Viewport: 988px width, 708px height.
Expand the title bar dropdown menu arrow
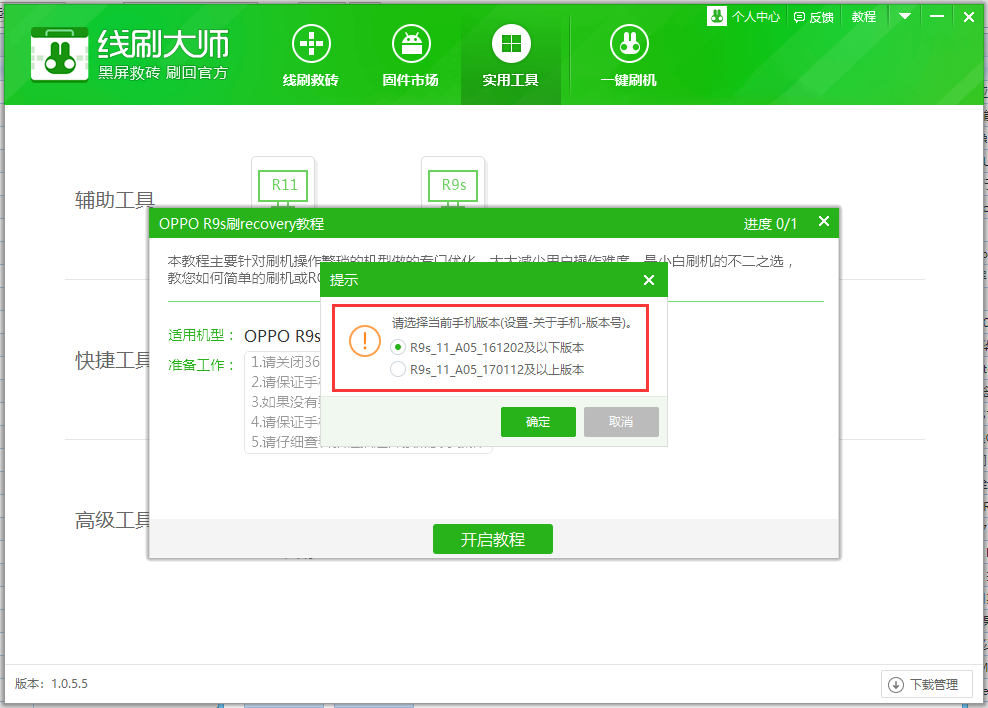pos(905,16)
